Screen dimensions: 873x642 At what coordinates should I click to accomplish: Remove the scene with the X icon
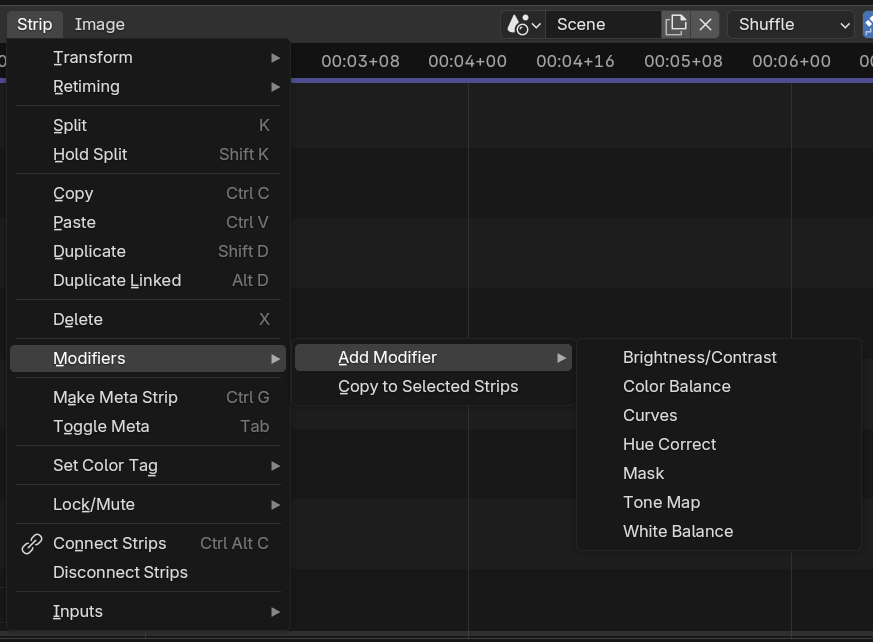(705, 24)
